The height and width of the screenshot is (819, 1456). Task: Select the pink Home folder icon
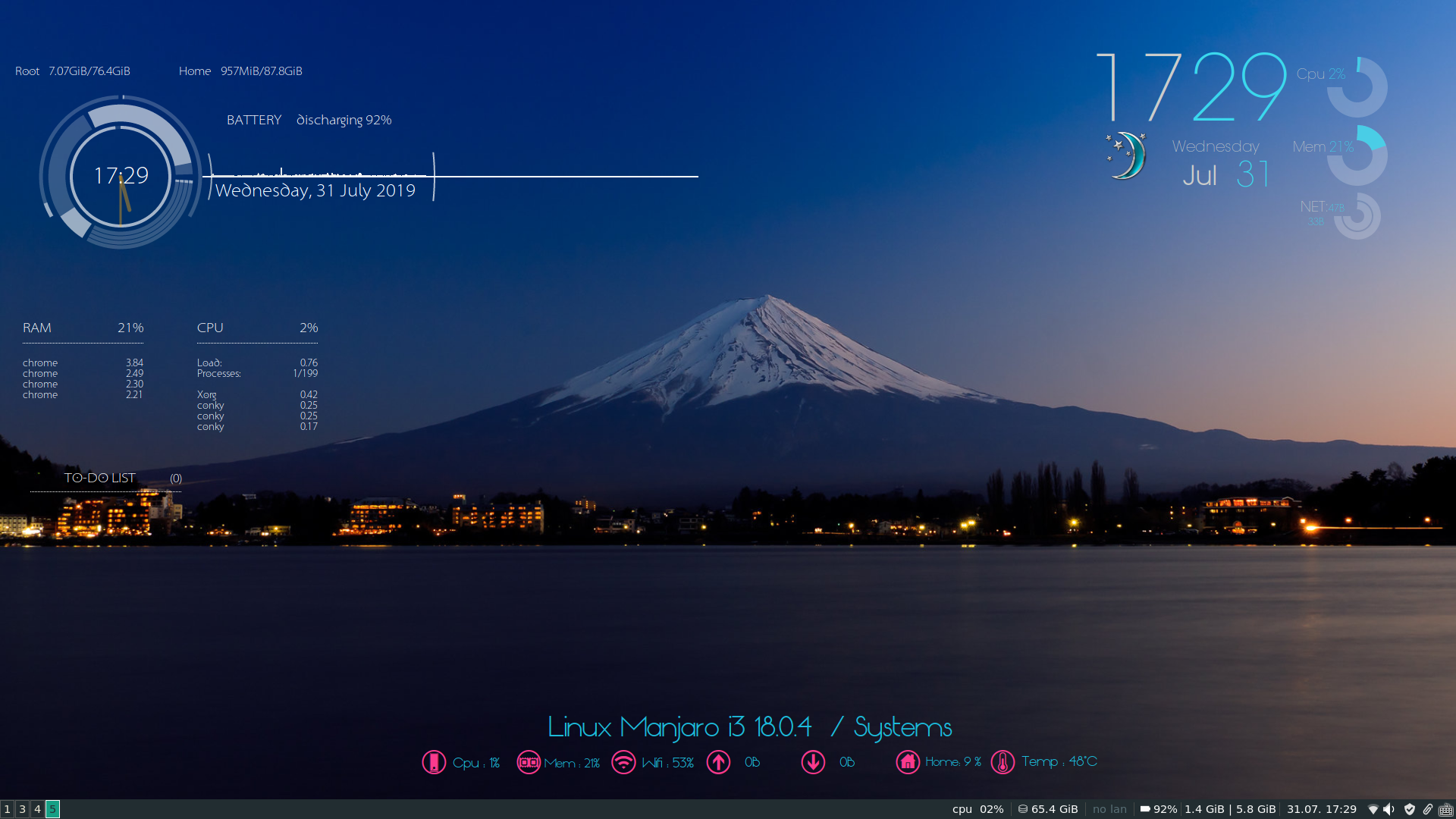[x=907, y=762]
